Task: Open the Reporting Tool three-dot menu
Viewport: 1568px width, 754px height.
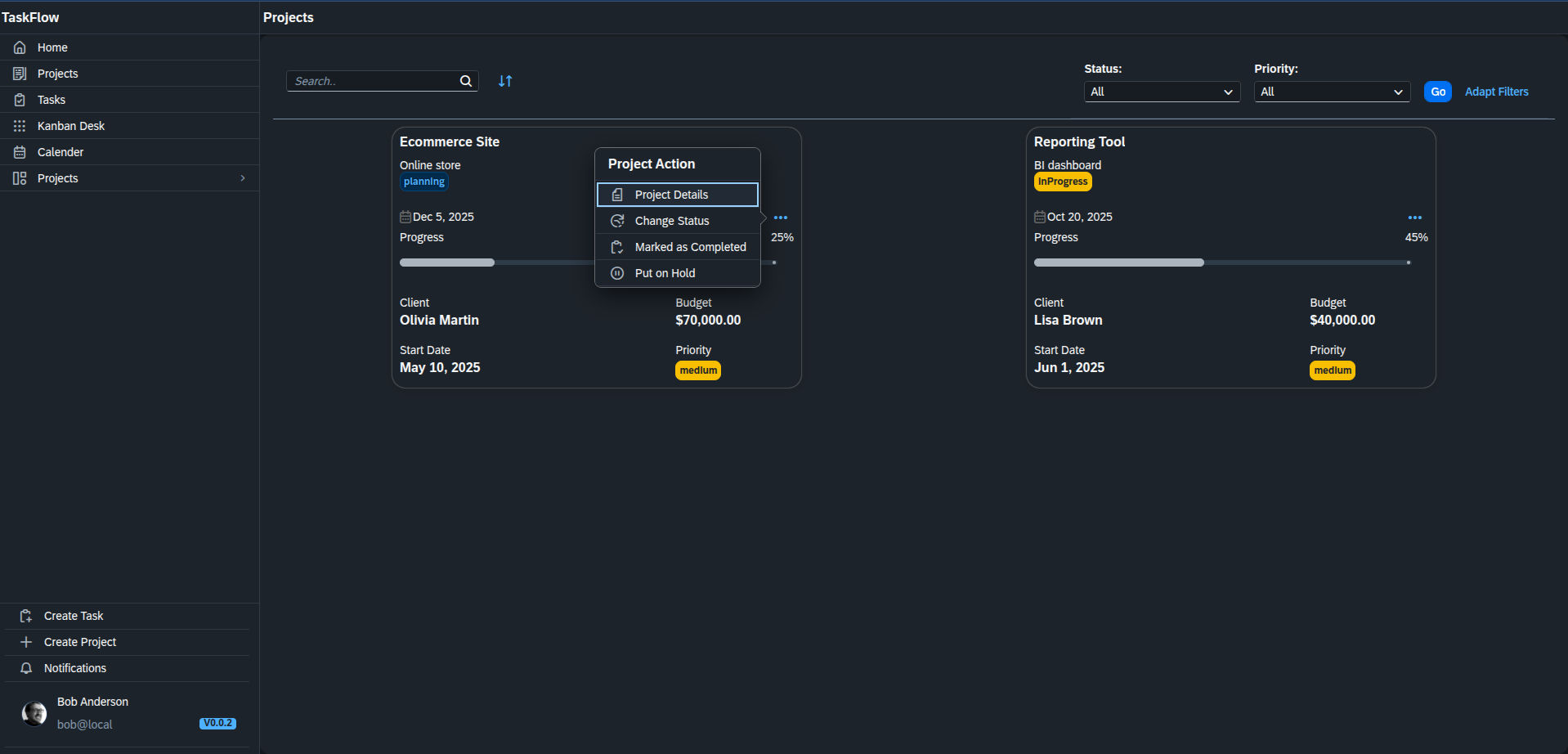Action: pos(1415,218)
